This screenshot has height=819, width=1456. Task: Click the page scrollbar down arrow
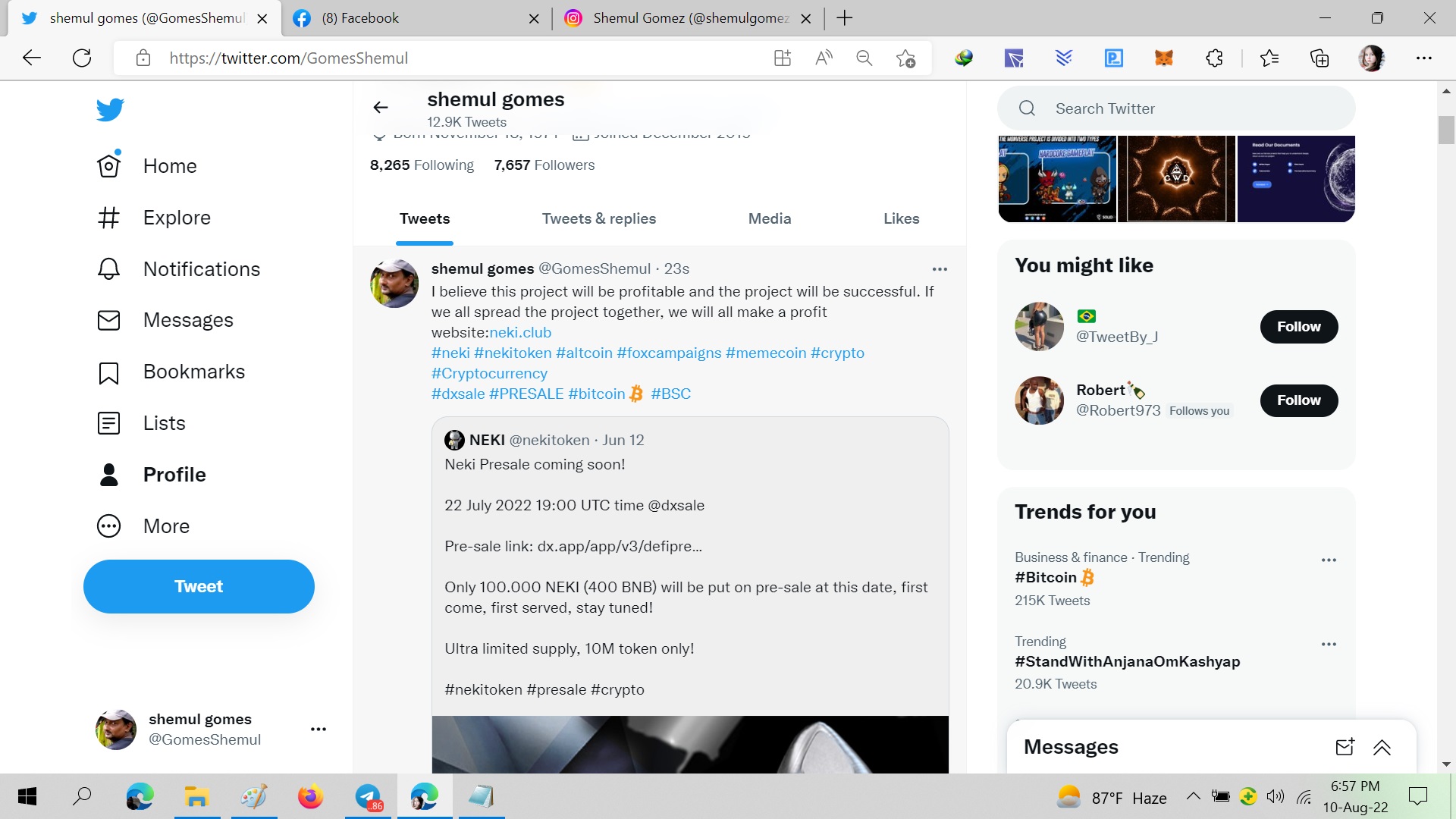click(x=1446, y=764)
